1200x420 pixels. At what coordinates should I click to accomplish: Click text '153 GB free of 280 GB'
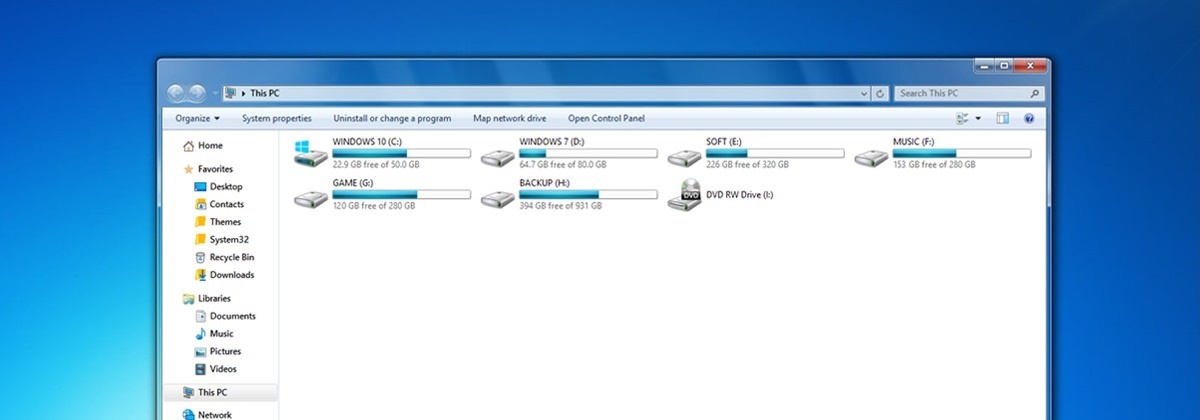pos(933,164)
